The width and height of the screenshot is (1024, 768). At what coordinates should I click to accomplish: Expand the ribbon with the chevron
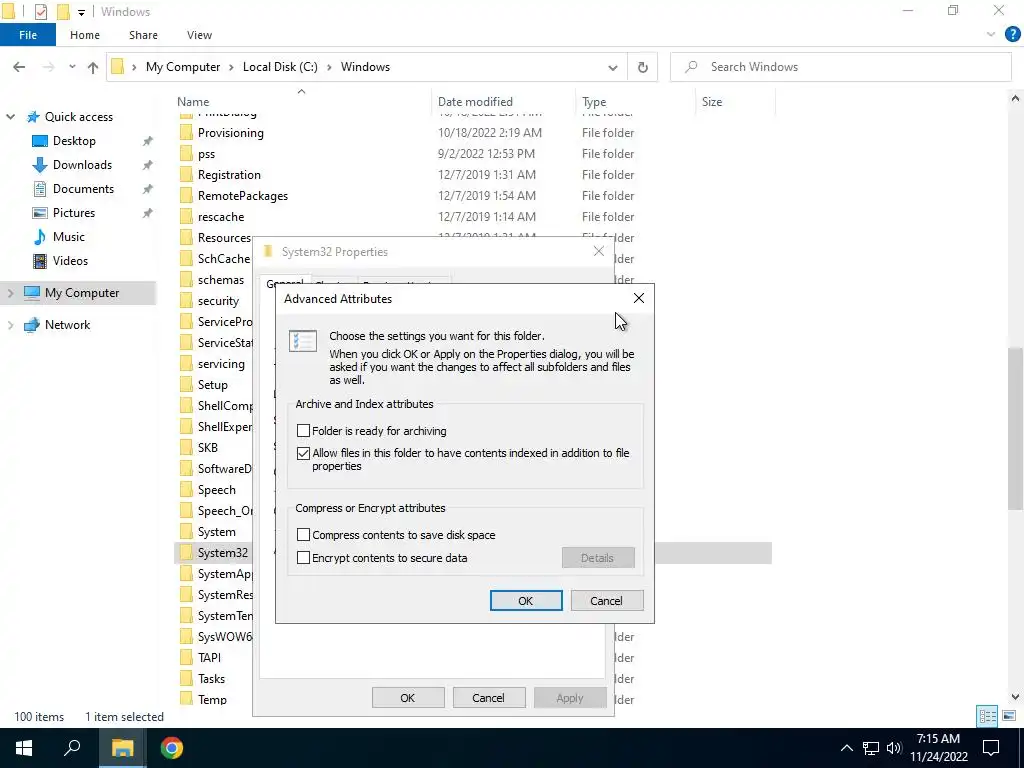point(990,35)
